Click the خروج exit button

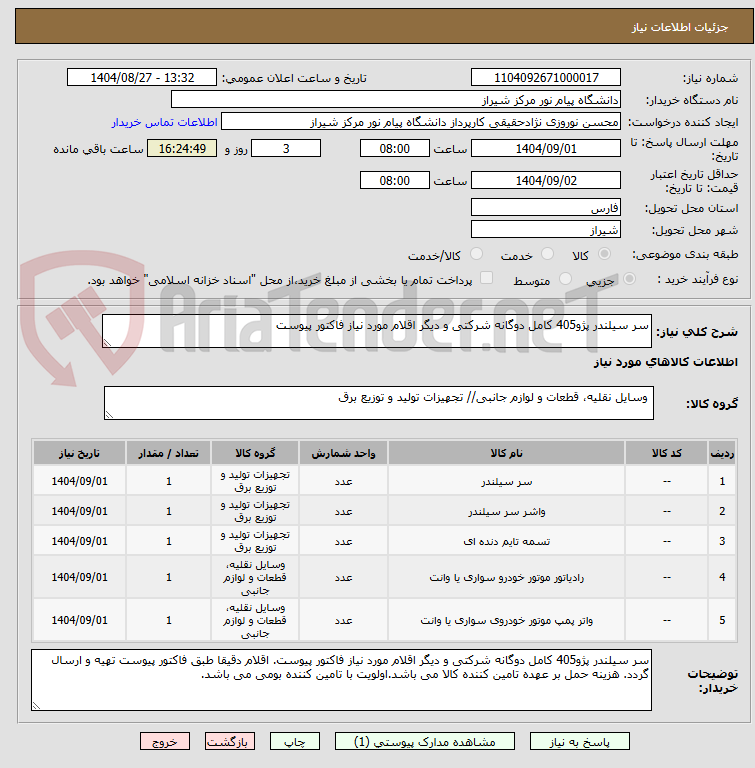(165, 742)
